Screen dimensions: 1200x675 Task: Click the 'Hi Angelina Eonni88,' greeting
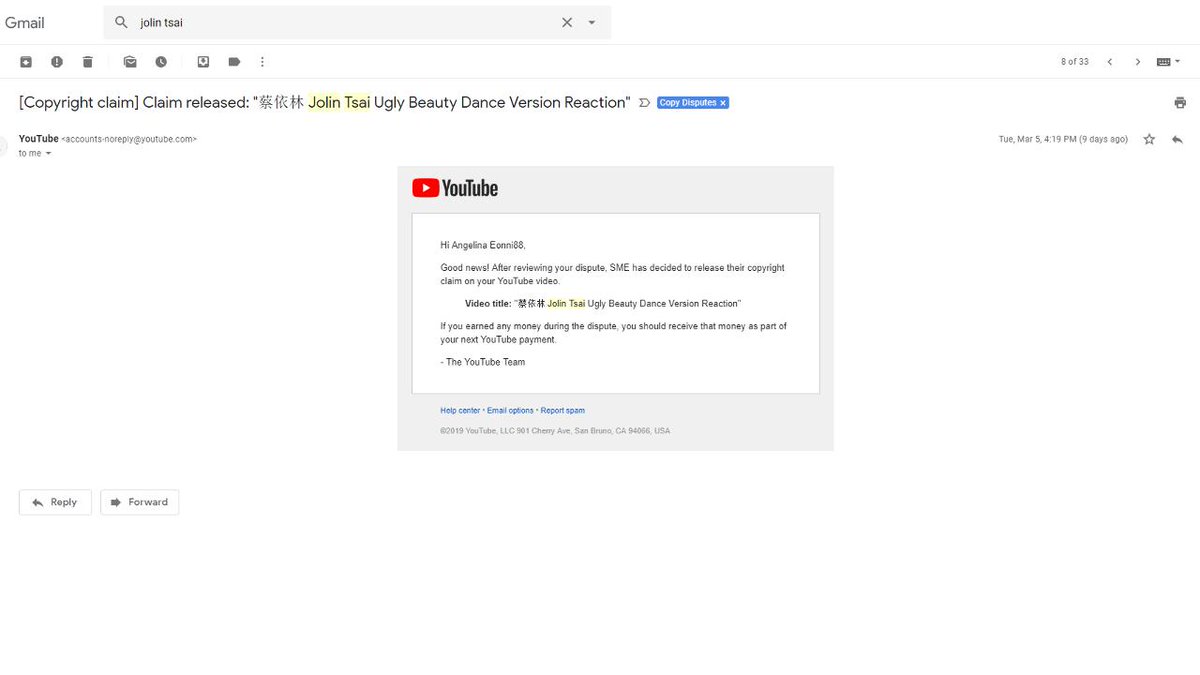coord(483,245)
